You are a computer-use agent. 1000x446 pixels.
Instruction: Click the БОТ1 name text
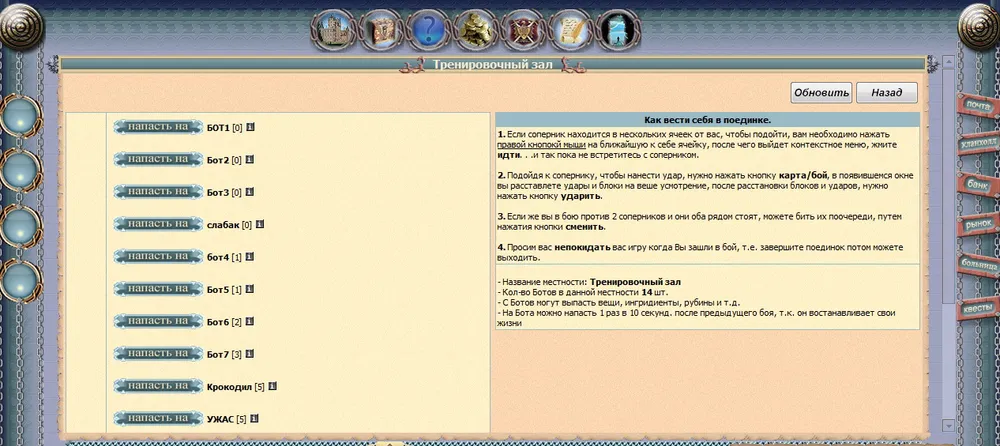pyautogui.click(x=218, y=128)
